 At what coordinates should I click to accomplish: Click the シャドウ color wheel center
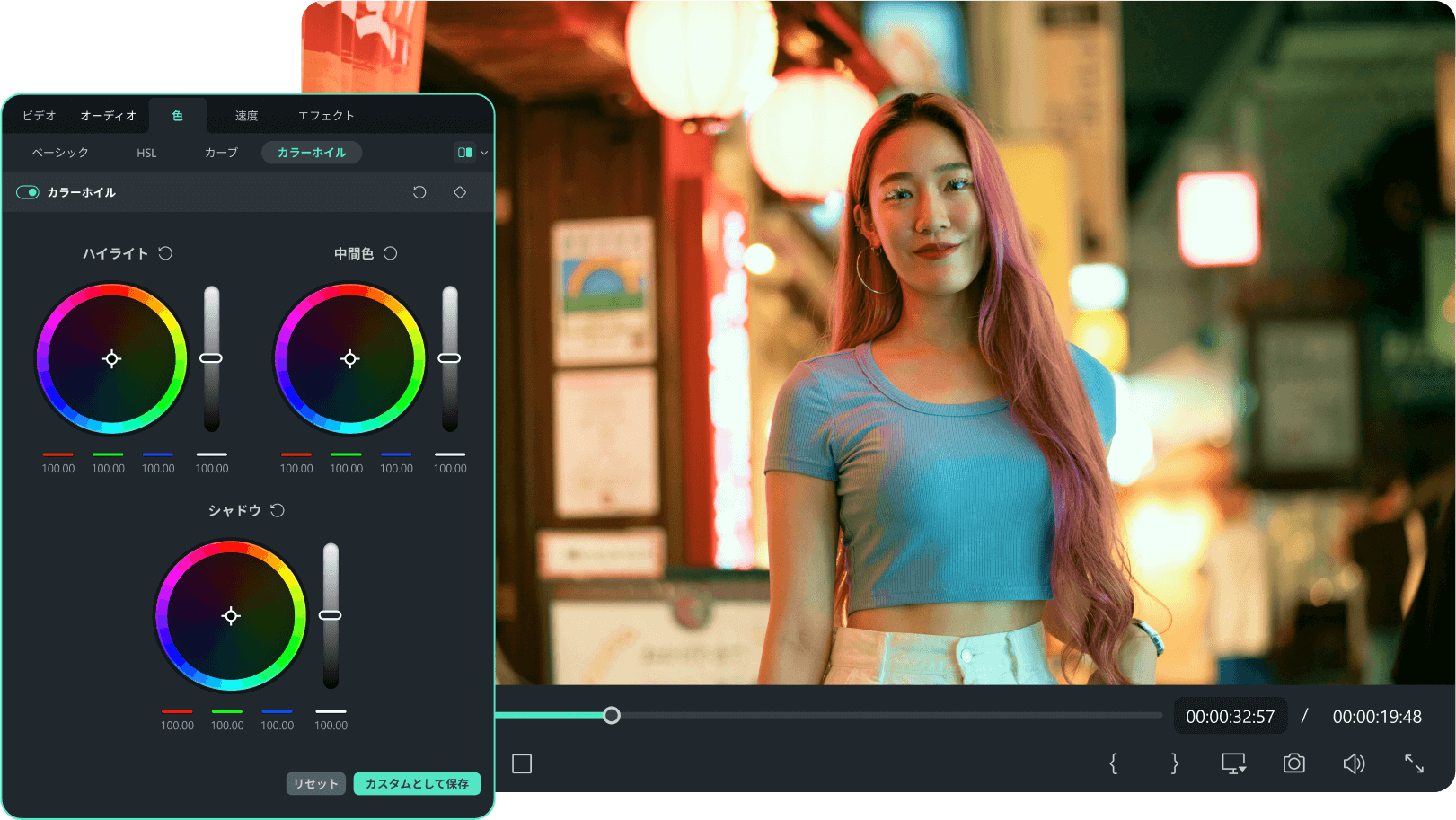click(x=231, y=616)
